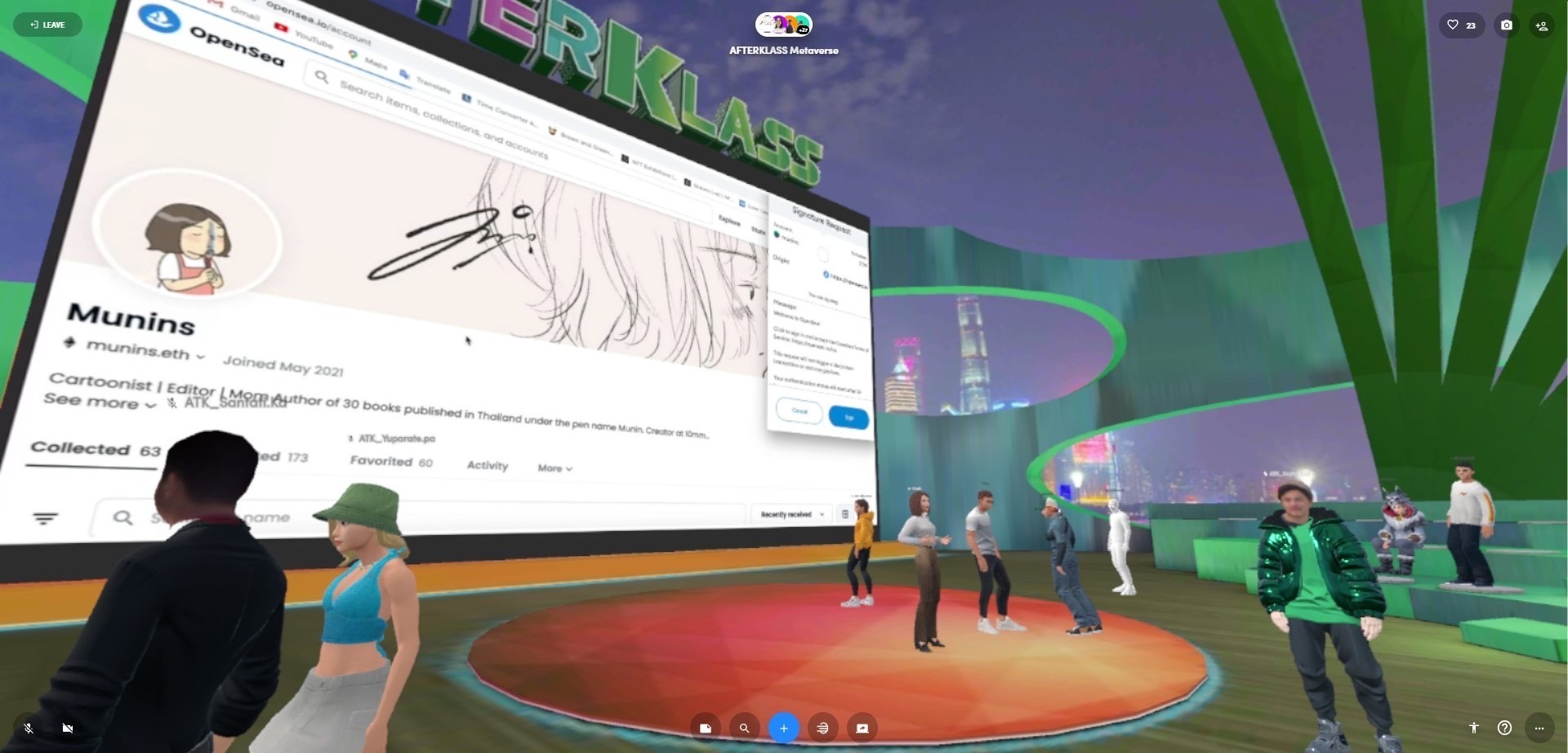Screen dimensions: 1568x753
Task: Open avatar emote accessibility icon
Action: point(1473,728)
